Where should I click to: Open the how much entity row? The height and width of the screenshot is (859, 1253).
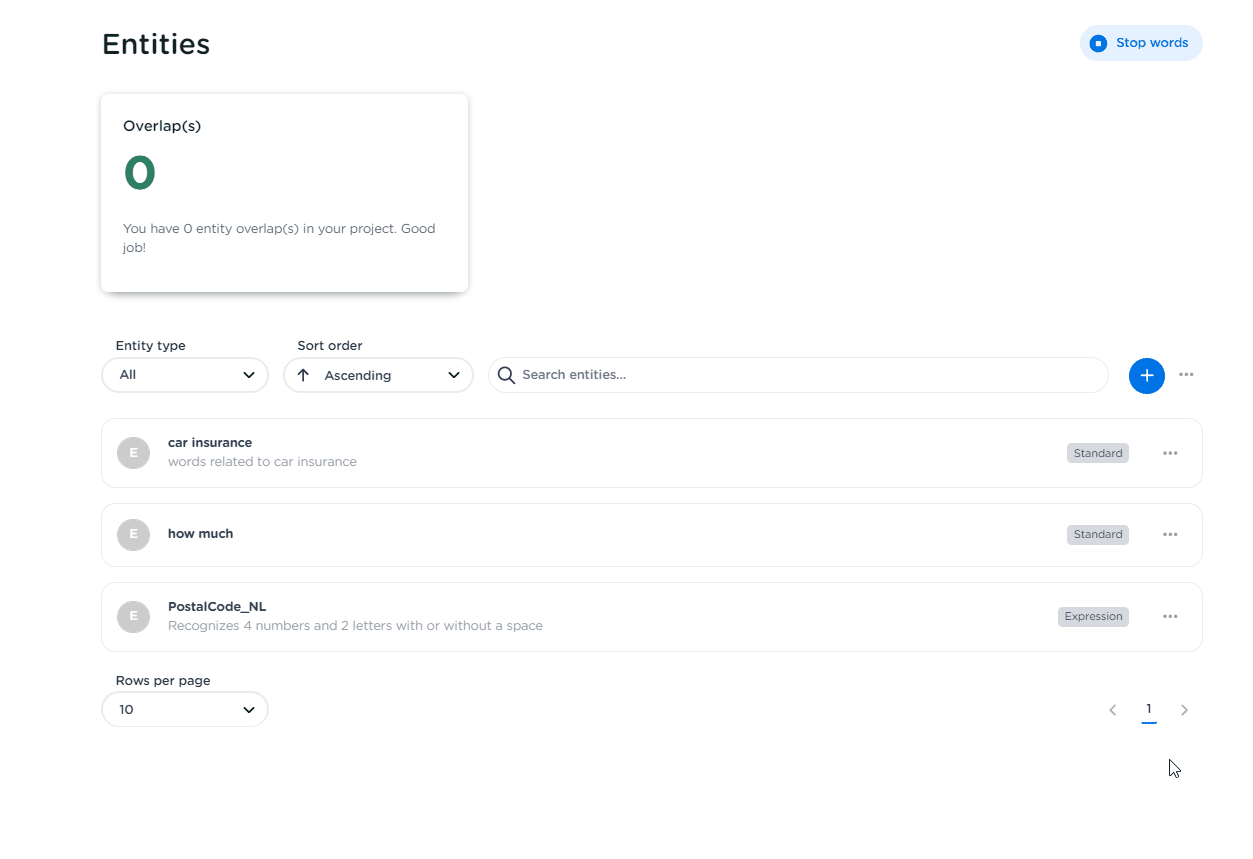coord(200,534)
